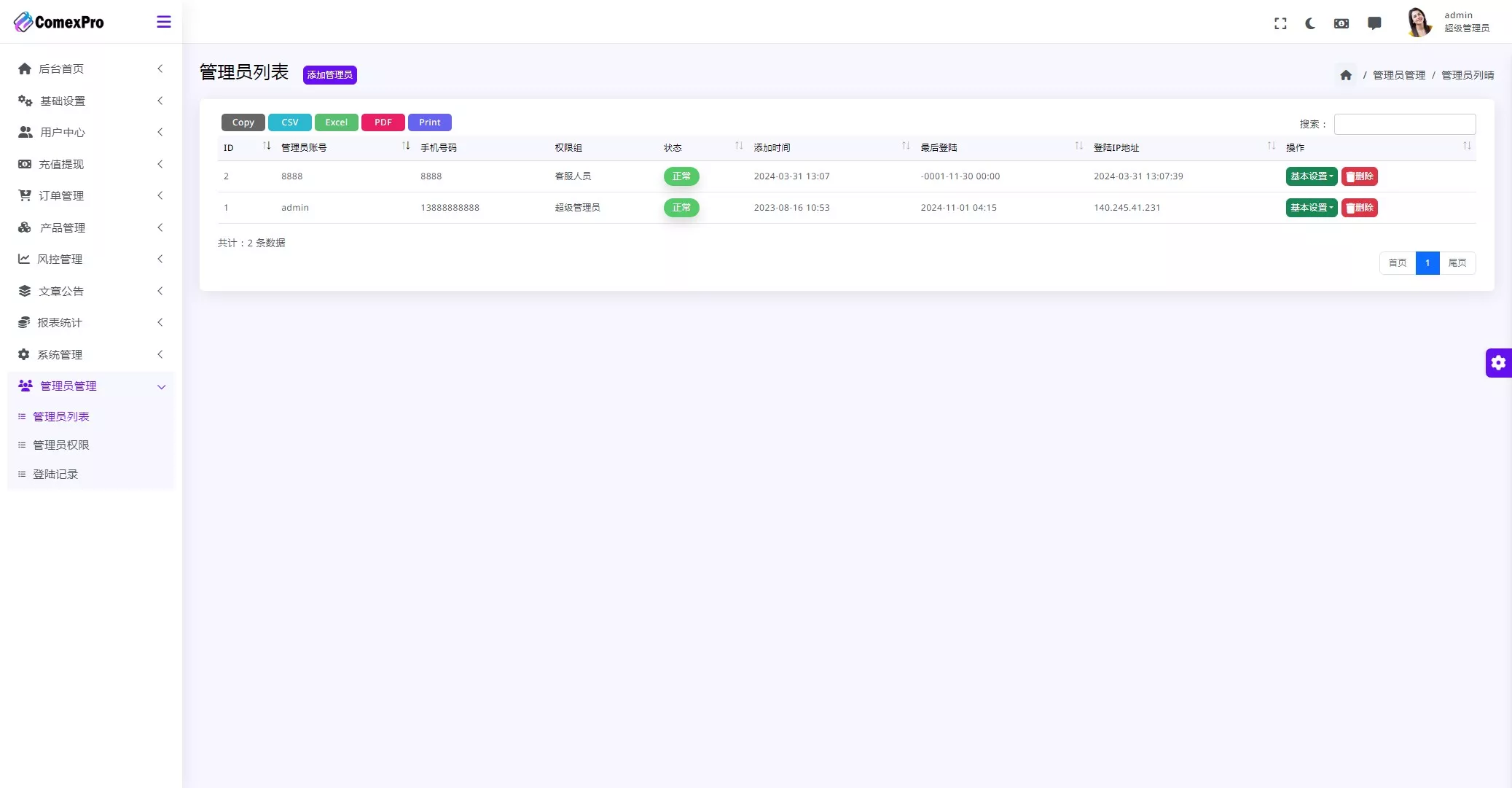1512x788 pixels.
Task: Delete the 8888 administrator account
Action: pos(1359,176)
